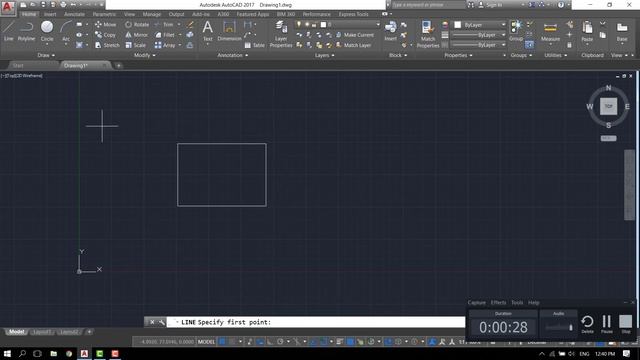The width and height of the screenshot is (640, 360).
Task: Click Match Layer button
Action: (353, 45)
